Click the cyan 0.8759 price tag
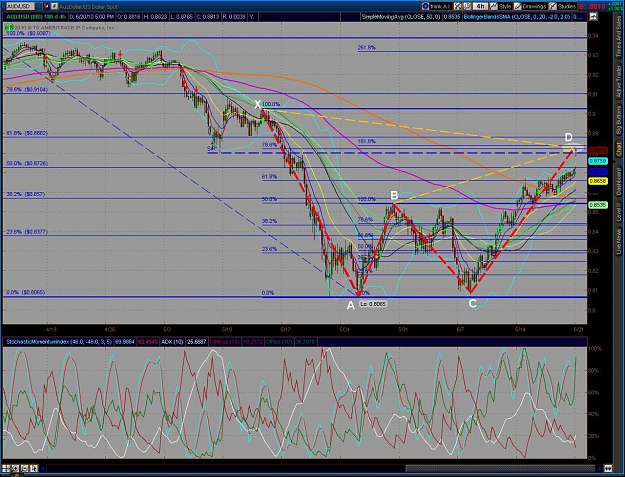 click(598, 161)
